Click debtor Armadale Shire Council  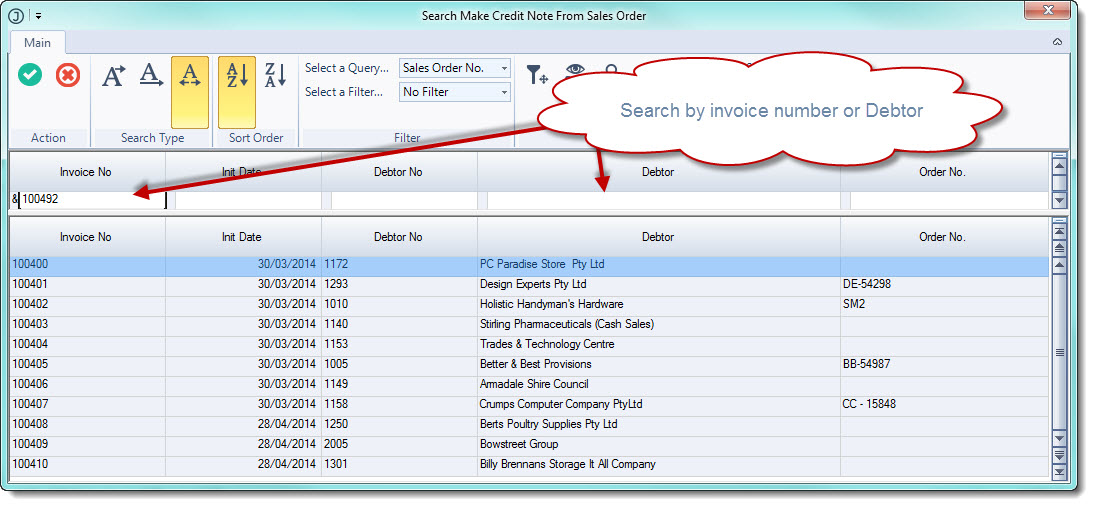[534, 384]
